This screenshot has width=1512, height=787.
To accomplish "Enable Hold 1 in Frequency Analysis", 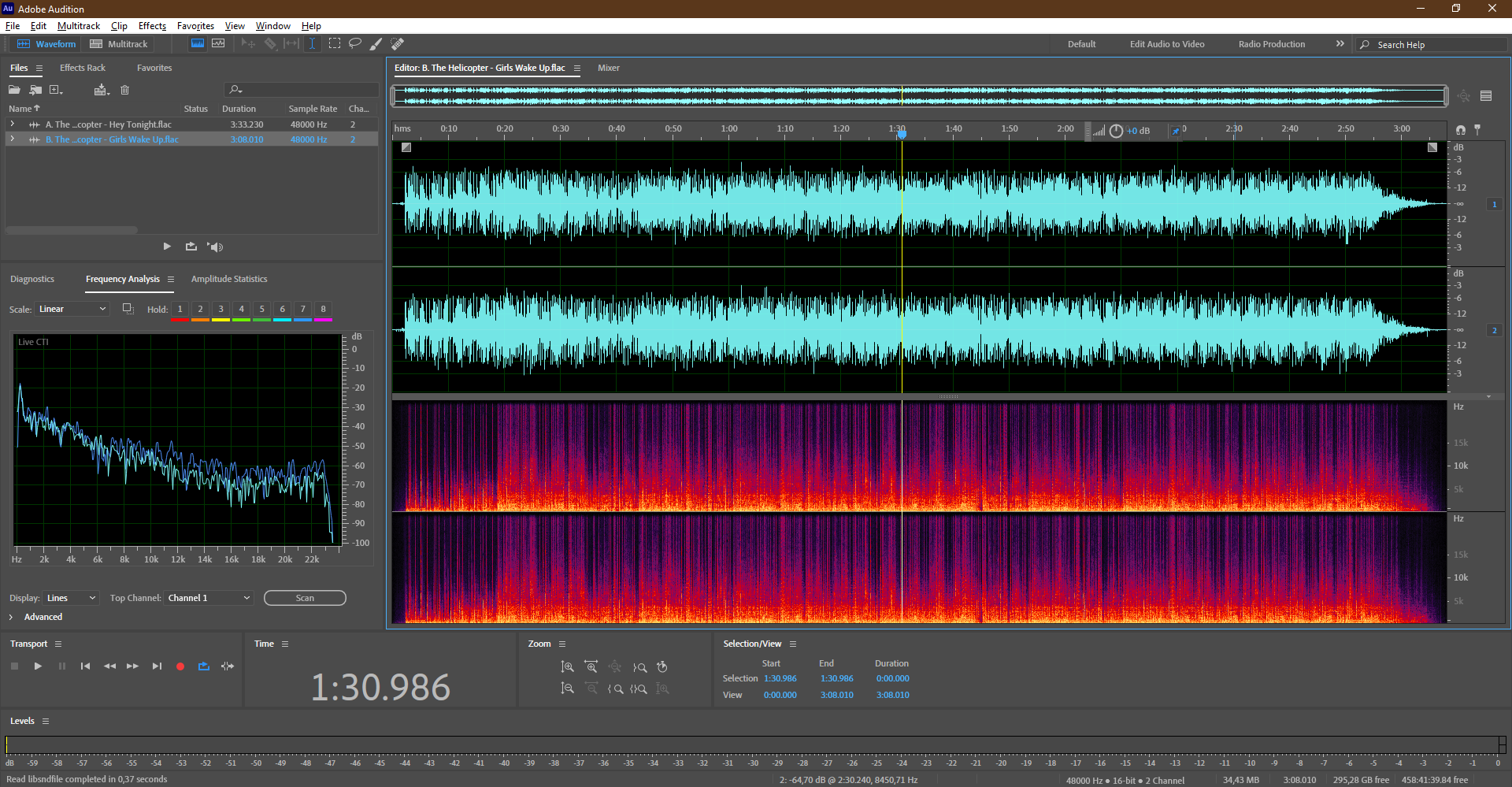I will [180, 310].
